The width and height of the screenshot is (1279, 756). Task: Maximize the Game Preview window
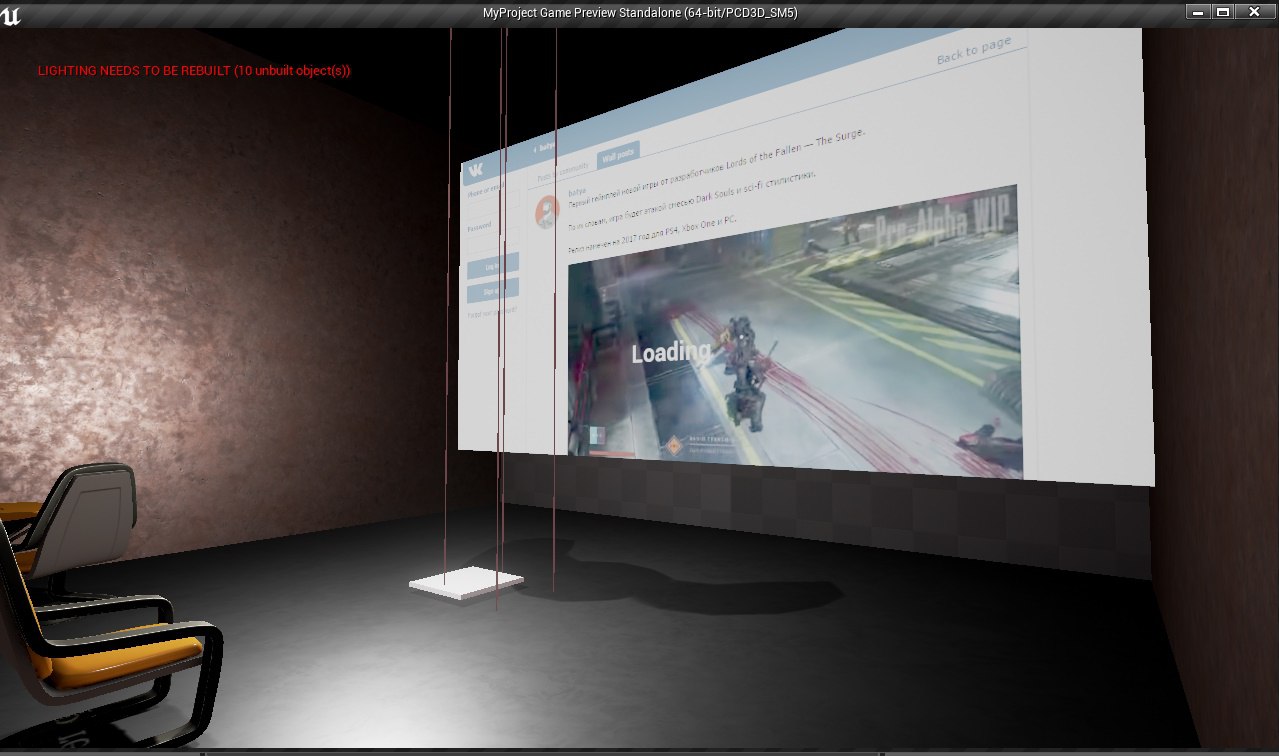pyautogui.click(x=1222, y=12)
